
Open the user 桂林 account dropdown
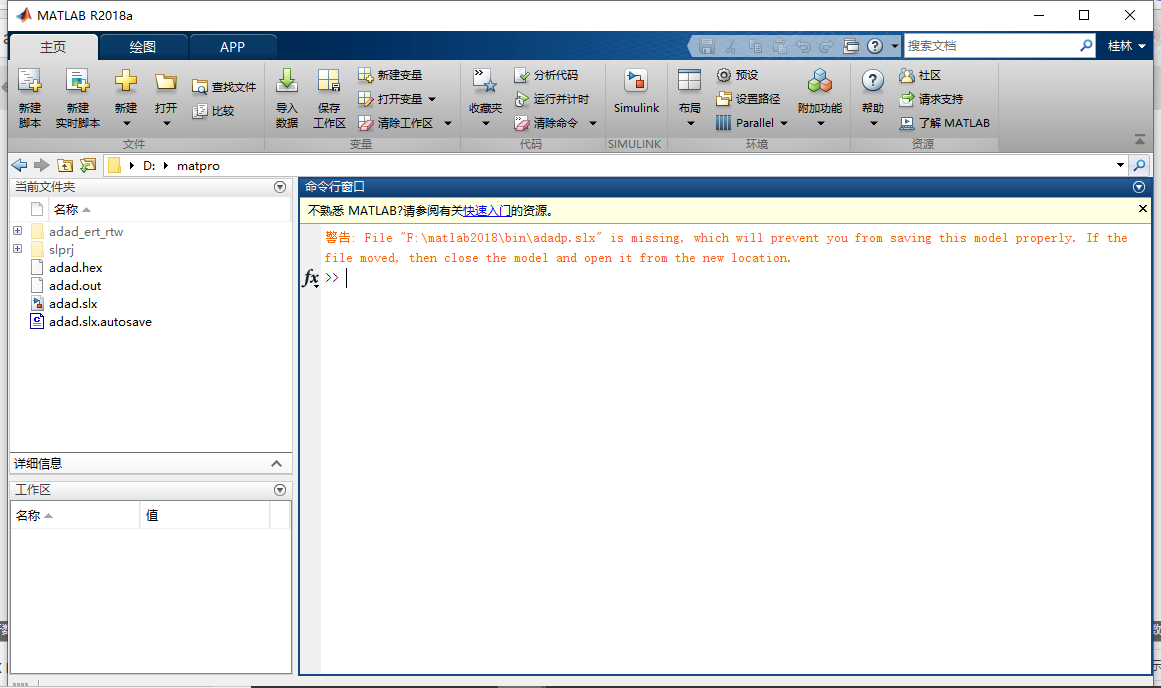coord(1127,46)
